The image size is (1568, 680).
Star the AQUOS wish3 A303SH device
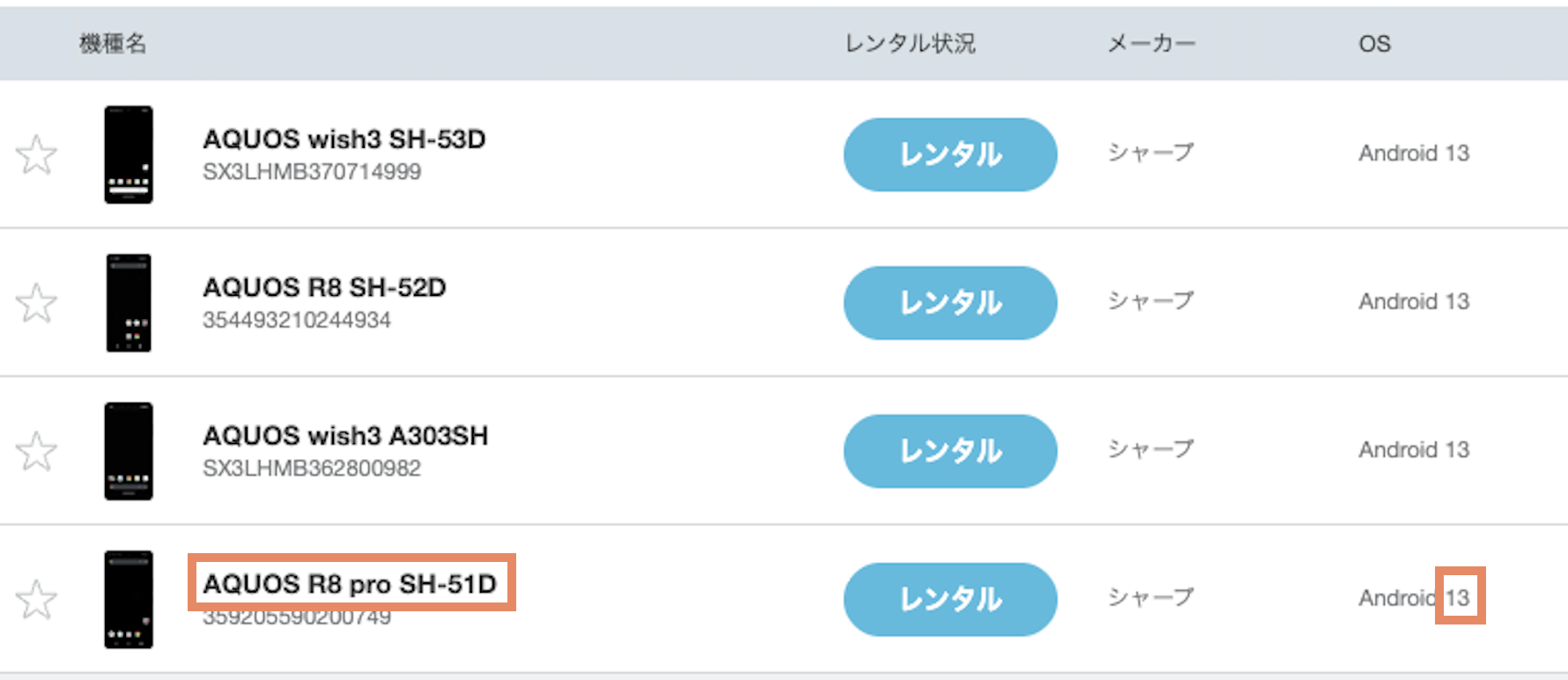[x=37, y=451]
